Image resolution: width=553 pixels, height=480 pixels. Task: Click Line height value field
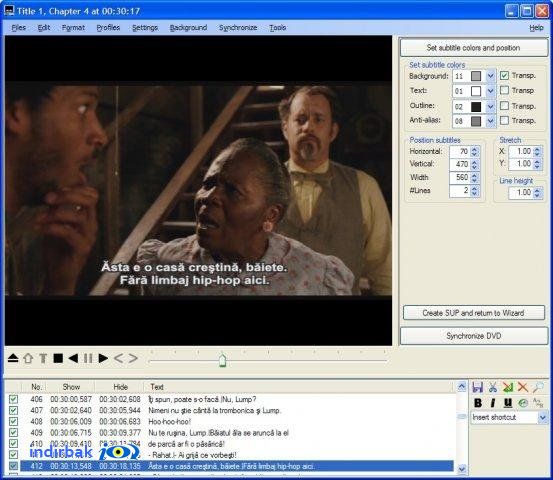tap(521, 193)
